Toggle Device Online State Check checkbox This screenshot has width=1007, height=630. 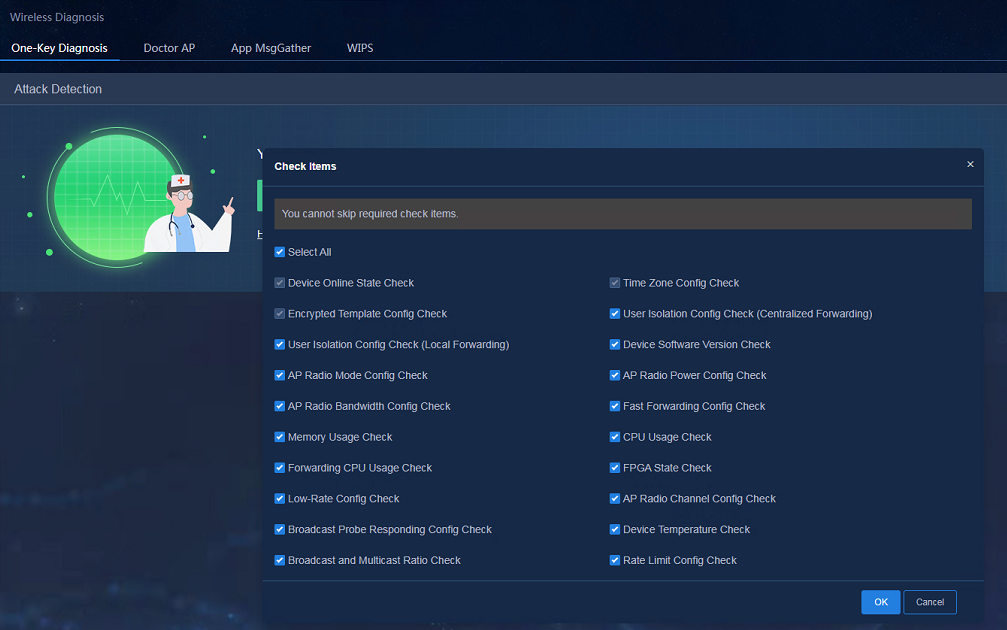pos(279,283)
